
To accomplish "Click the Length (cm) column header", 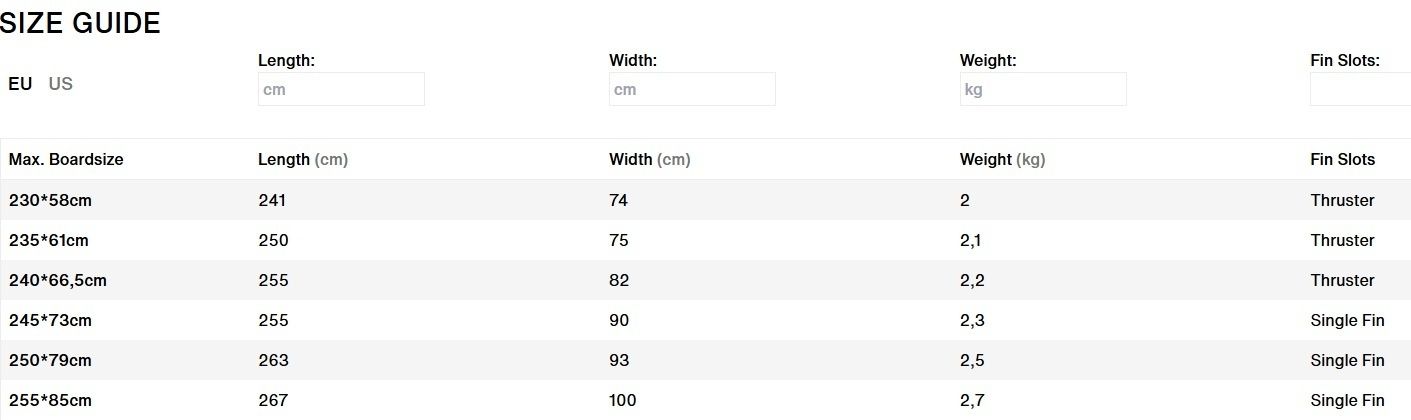I will click(x=302, y=160).
